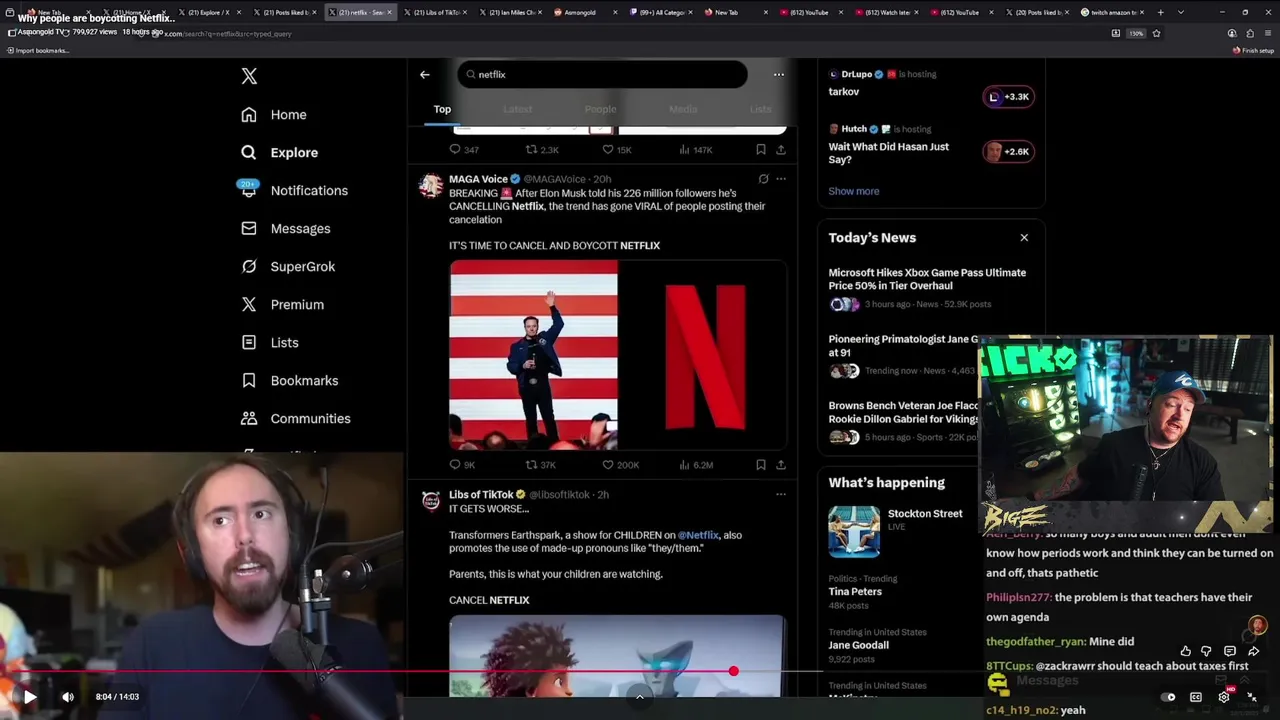Repost the post with 2.3K reposts
Viewport: 1280px width, 720px height.
(x=542, y=150)
